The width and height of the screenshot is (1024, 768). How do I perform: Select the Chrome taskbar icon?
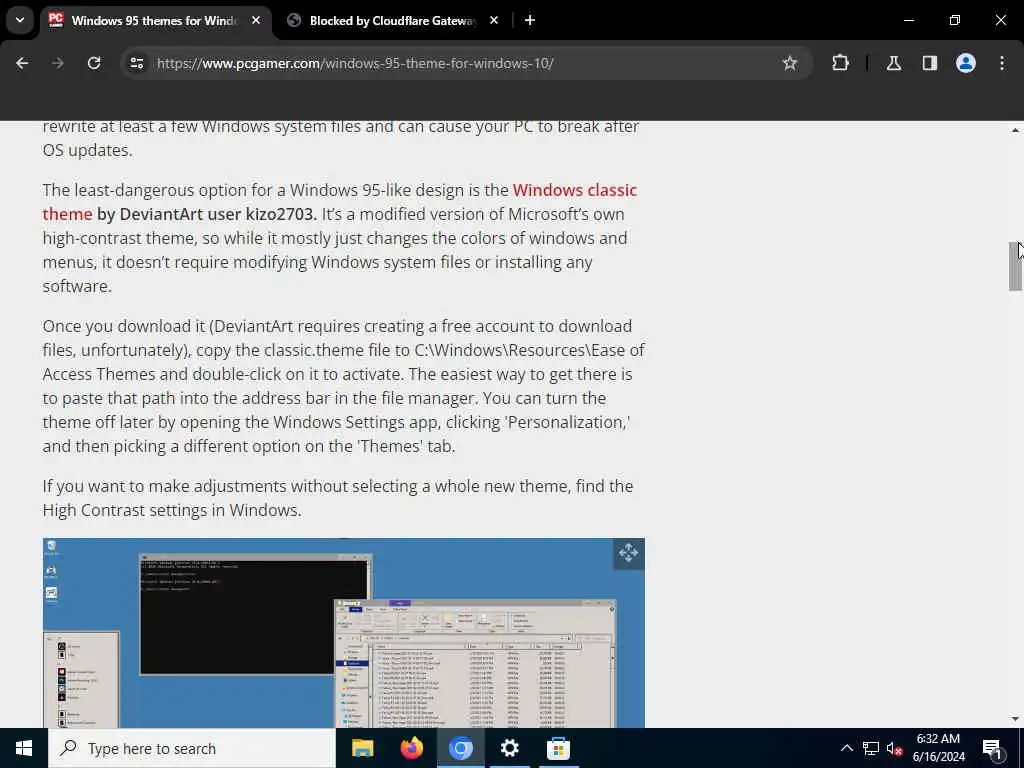point(460,748)
